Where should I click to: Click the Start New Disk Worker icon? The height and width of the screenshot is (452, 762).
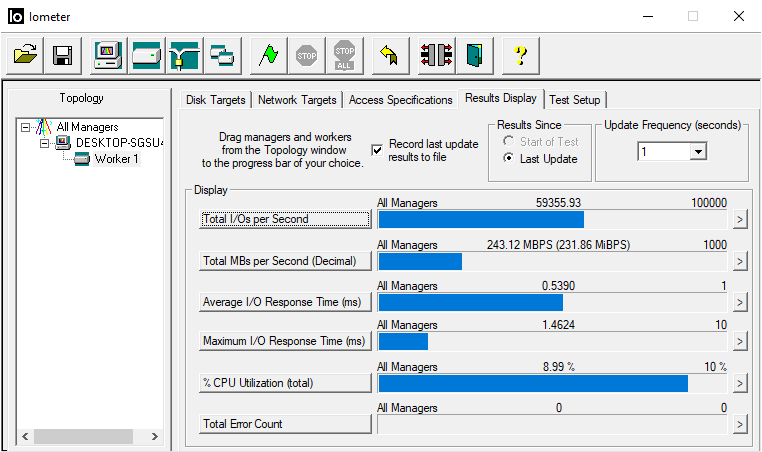146,55
